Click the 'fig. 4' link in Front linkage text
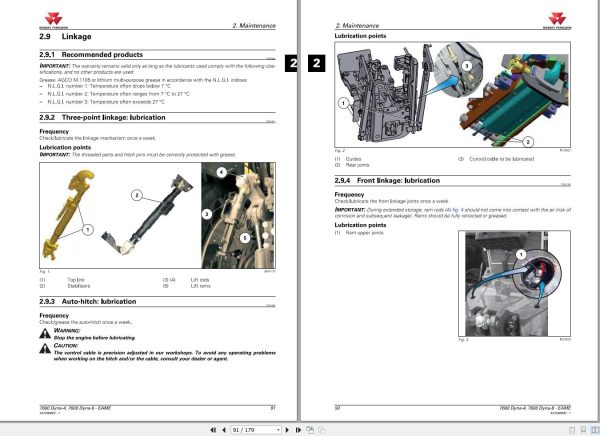 click(x=458, y=210)
